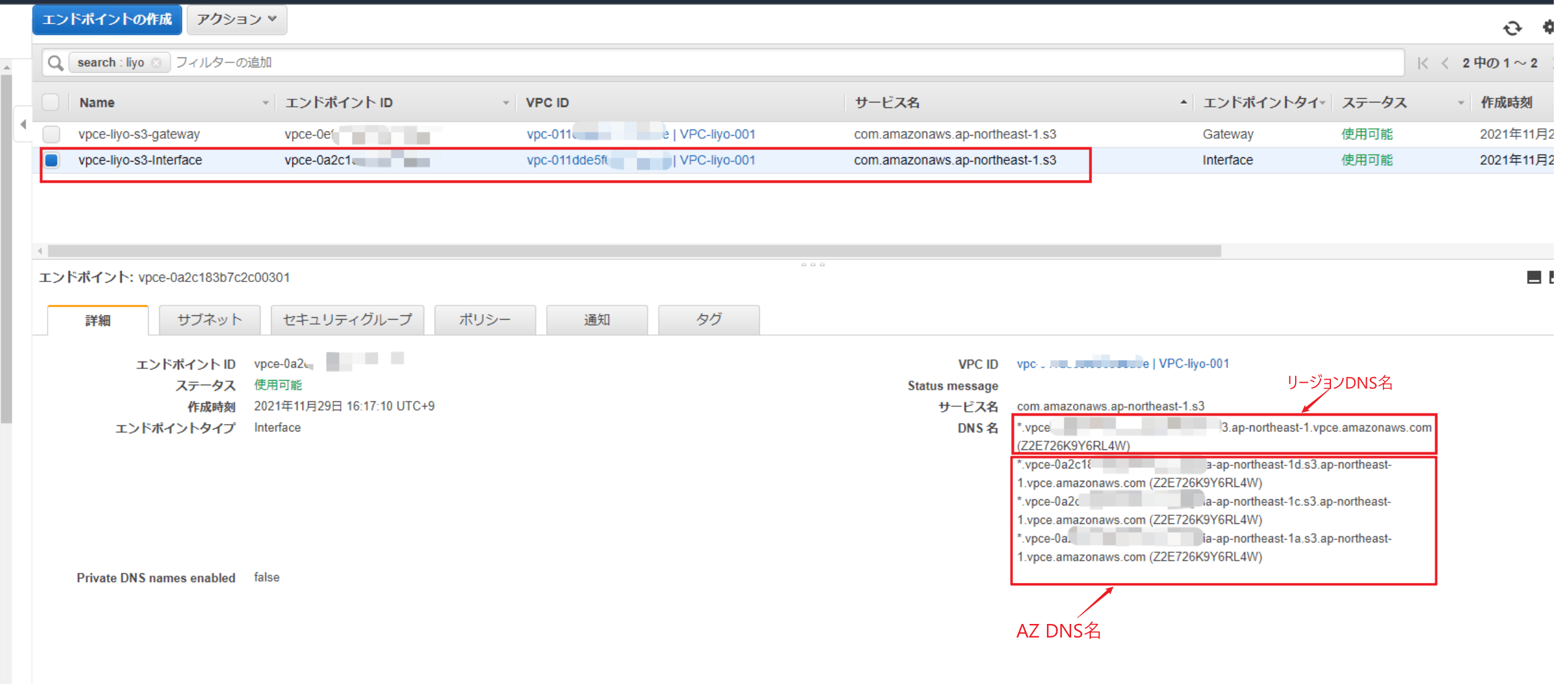This screenshot has height=690, width=1568.
Task: Click the previous page arrow
Action: (x=1445, y=63)
